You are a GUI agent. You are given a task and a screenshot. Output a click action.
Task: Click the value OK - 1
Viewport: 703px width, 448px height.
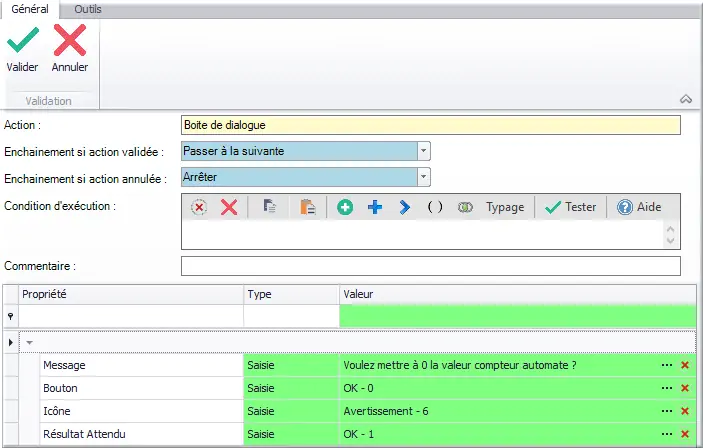click(358, 434)
